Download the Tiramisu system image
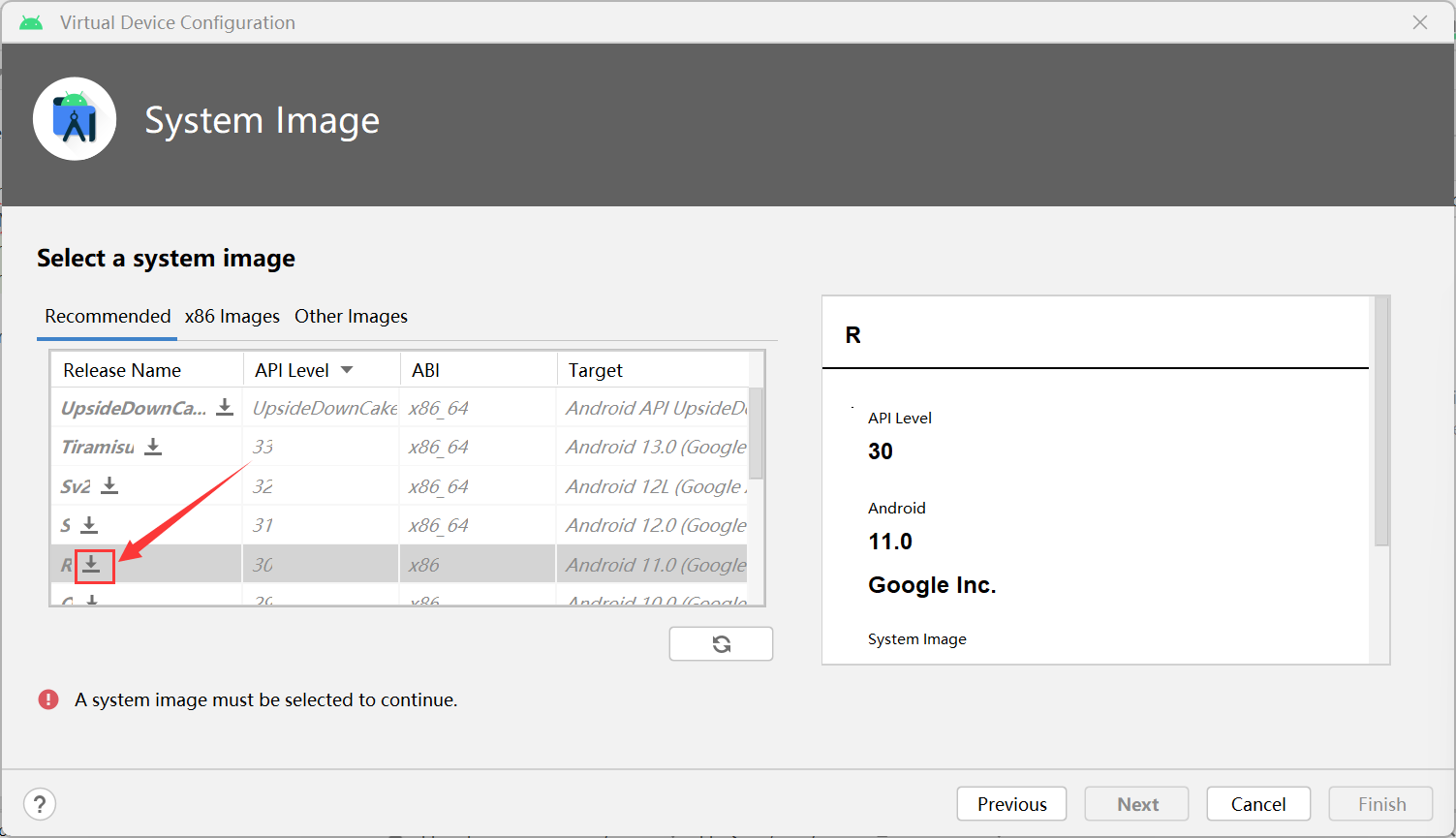Viewport: 1456px width, 838px height. [153, 447]
